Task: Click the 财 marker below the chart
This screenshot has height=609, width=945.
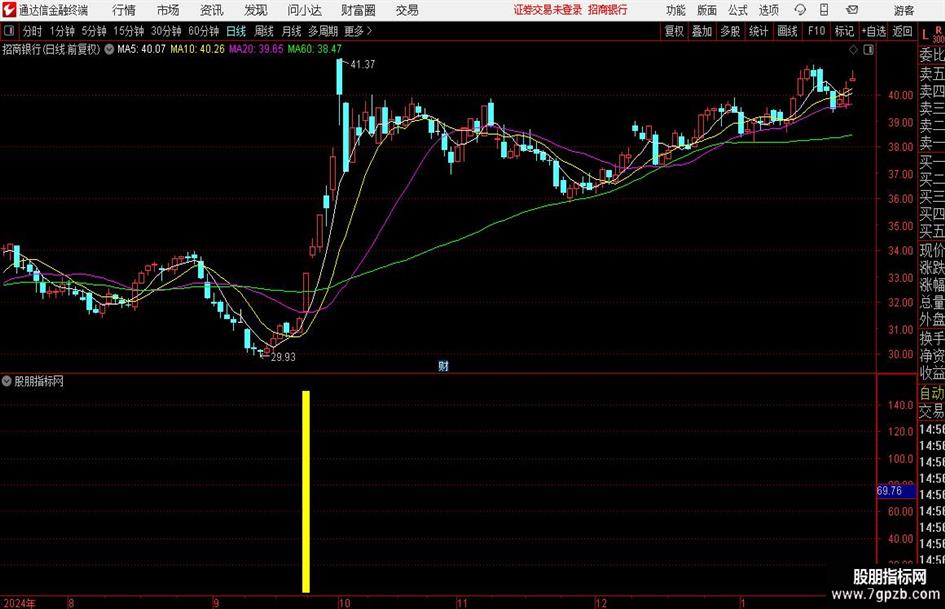Action: (443, 366)
